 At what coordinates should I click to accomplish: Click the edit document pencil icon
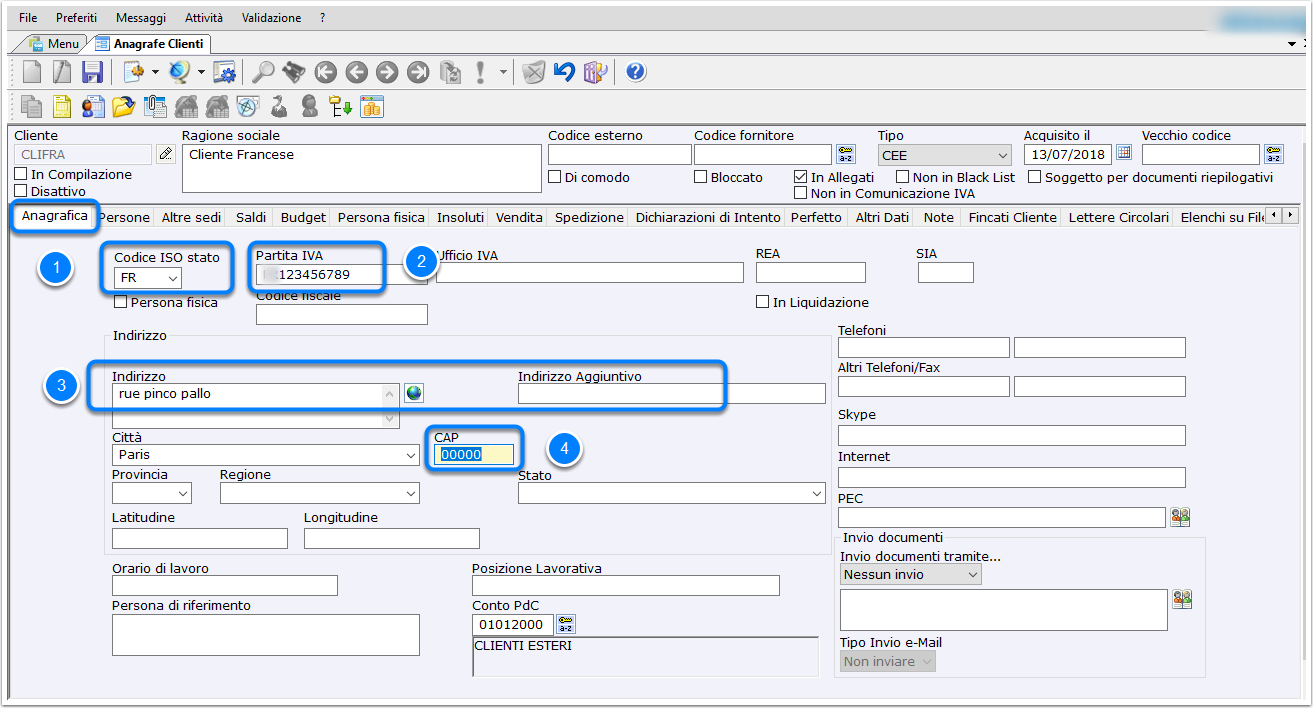62,72
